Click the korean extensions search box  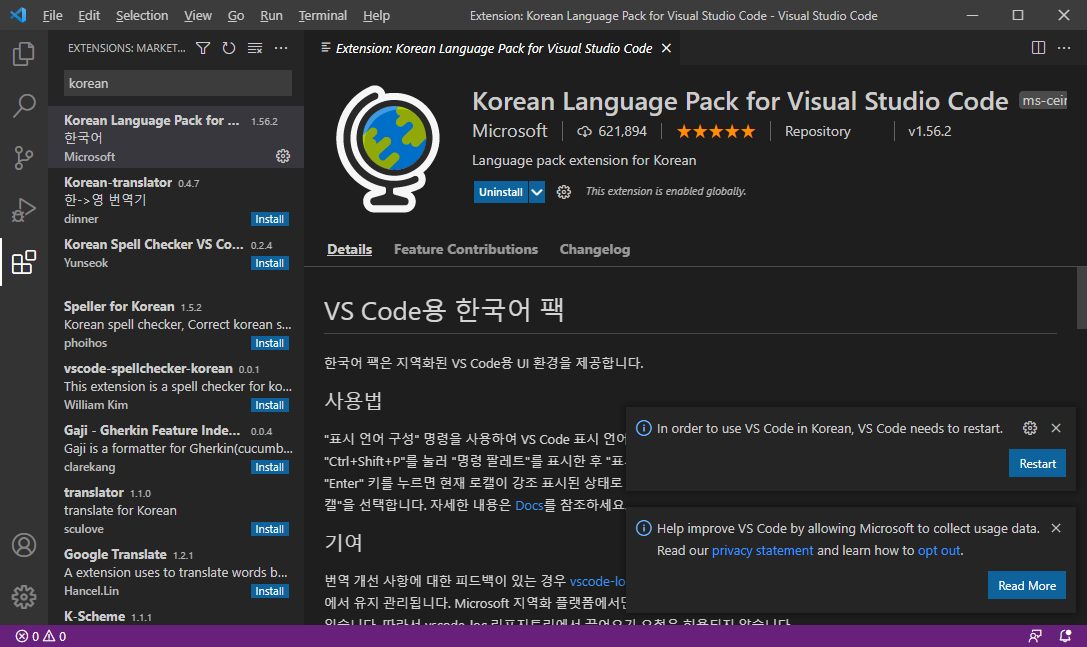pyautogui.click(x=177, y=83)
